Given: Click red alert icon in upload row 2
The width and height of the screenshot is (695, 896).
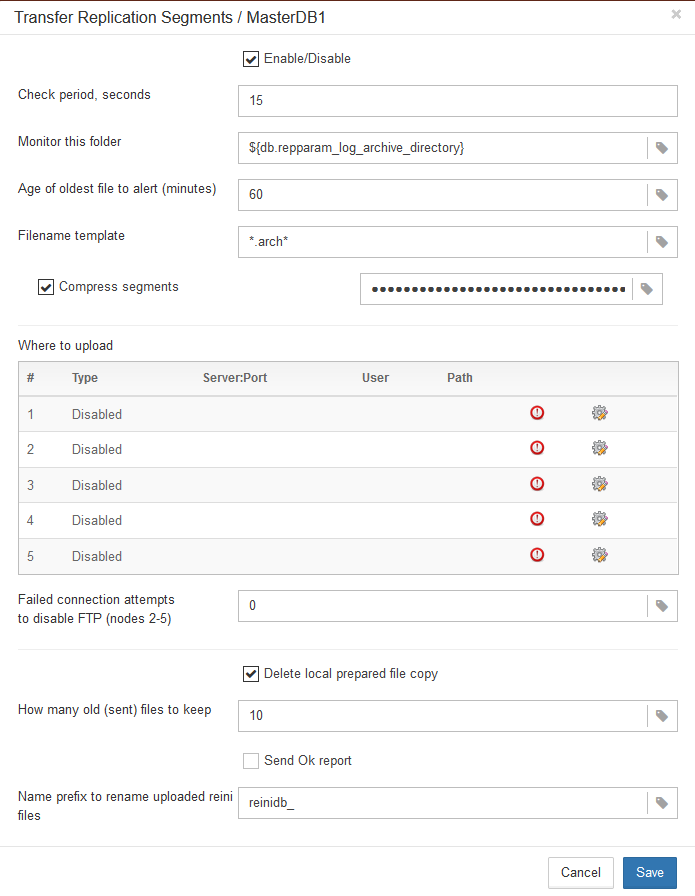Looking at the screenshot, I should click(x=537, y=448).
